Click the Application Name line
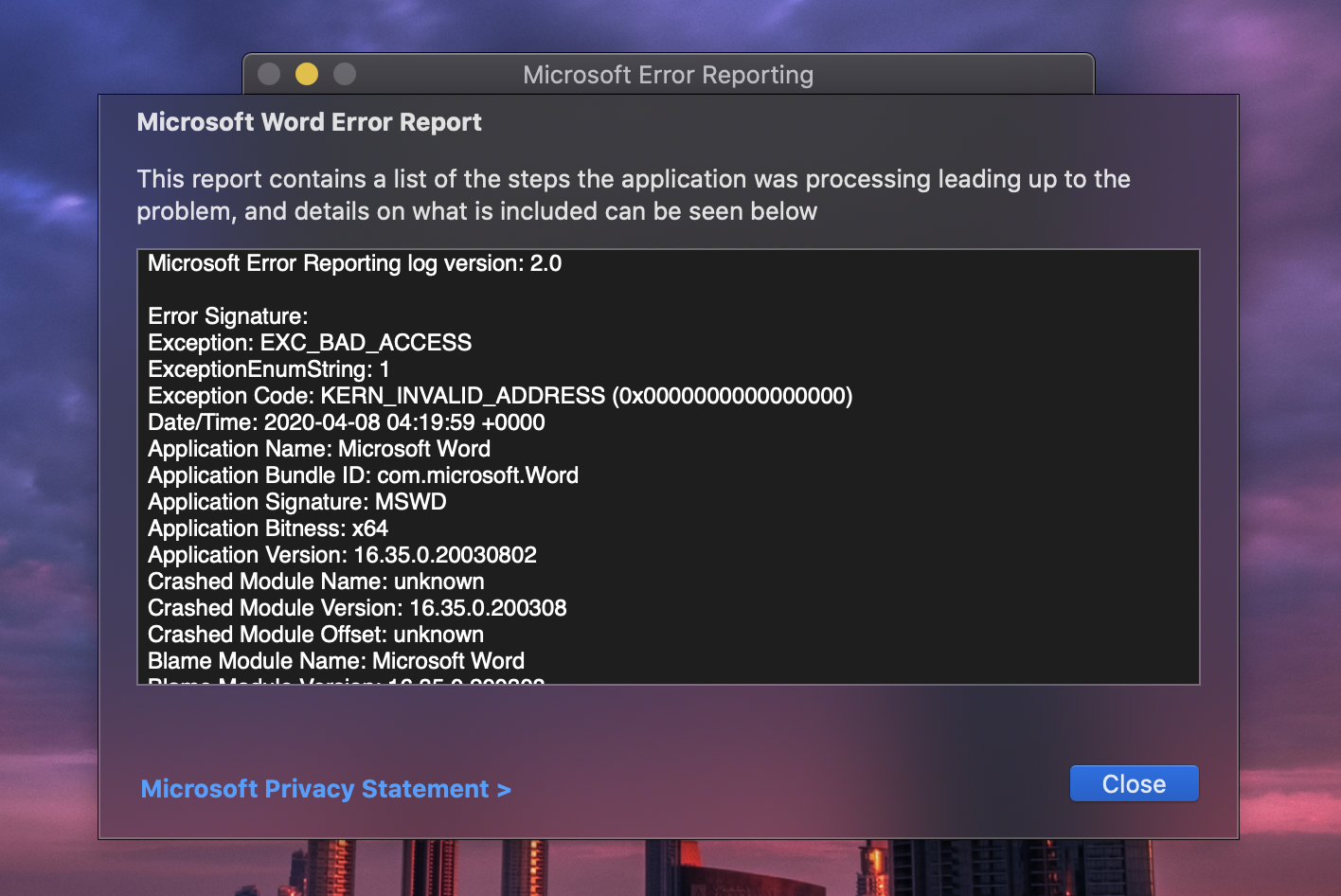The width and height of the screenshot is (1341, 896). 319,449
